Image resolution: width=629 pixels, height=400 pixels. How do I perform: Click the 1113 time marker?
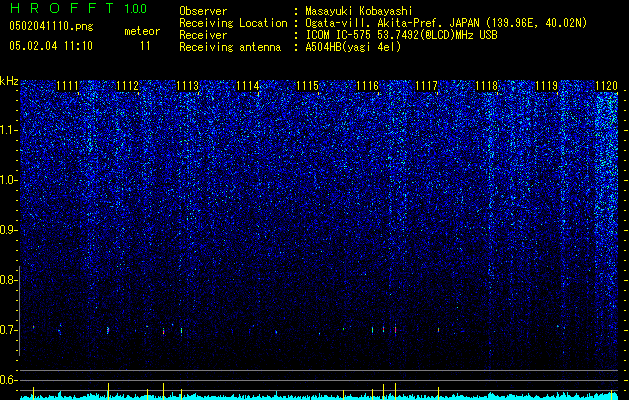[x=188, y=86]
